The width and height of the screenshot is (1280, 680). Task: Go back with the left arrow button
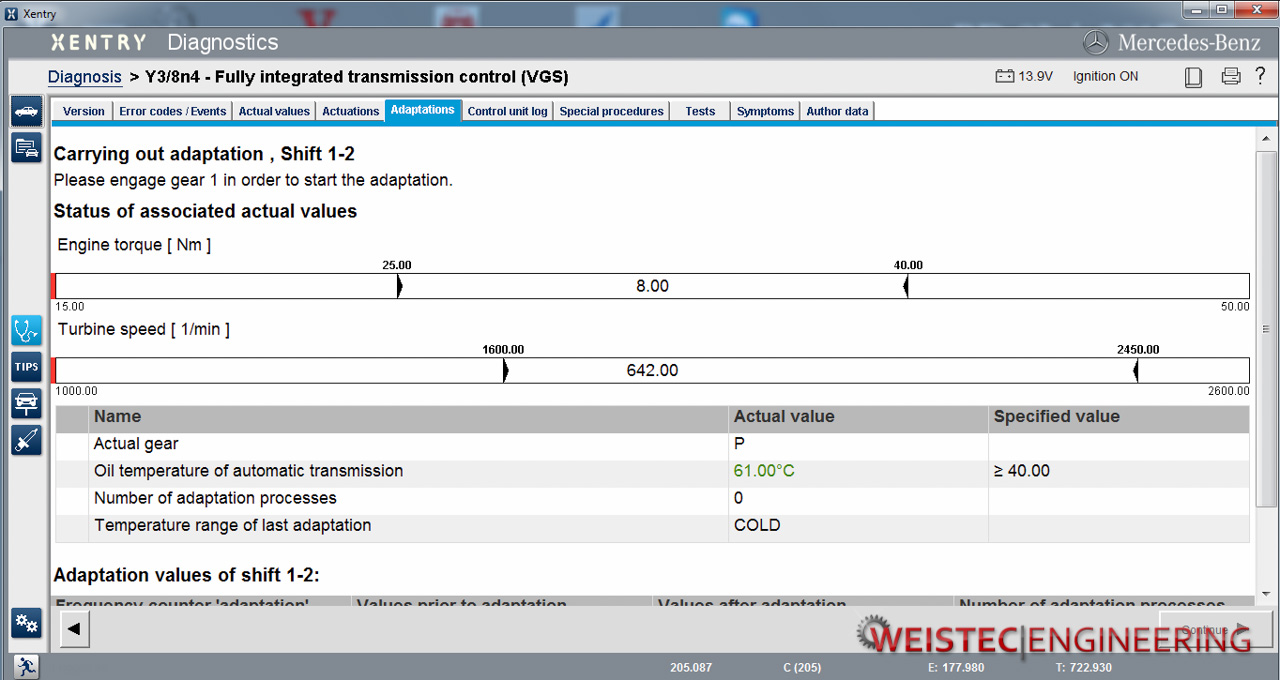click(x=75, y=629)
